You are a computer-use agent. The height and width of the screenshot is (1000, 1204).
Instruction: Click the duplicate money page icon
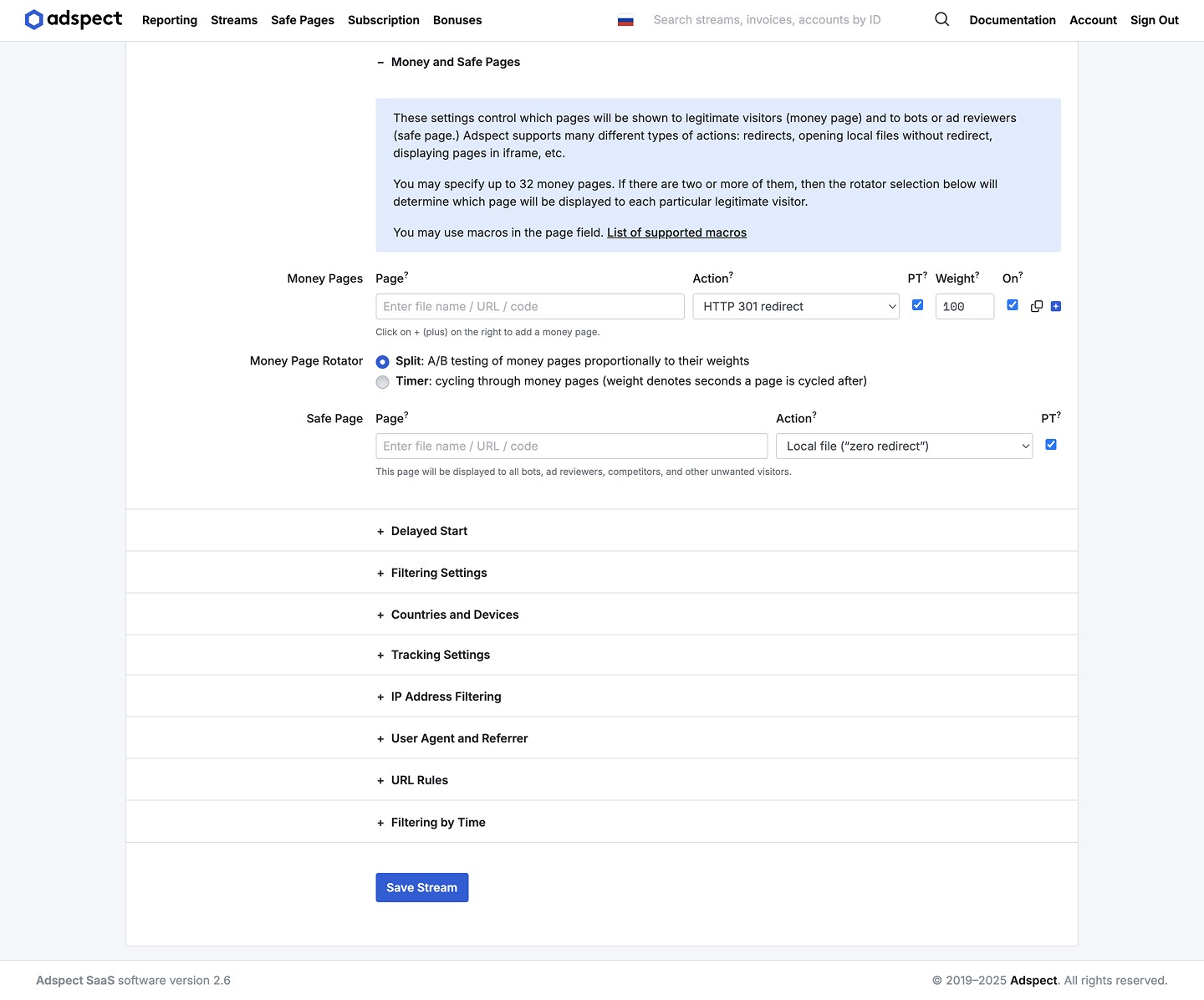(x=1037, y=307)
